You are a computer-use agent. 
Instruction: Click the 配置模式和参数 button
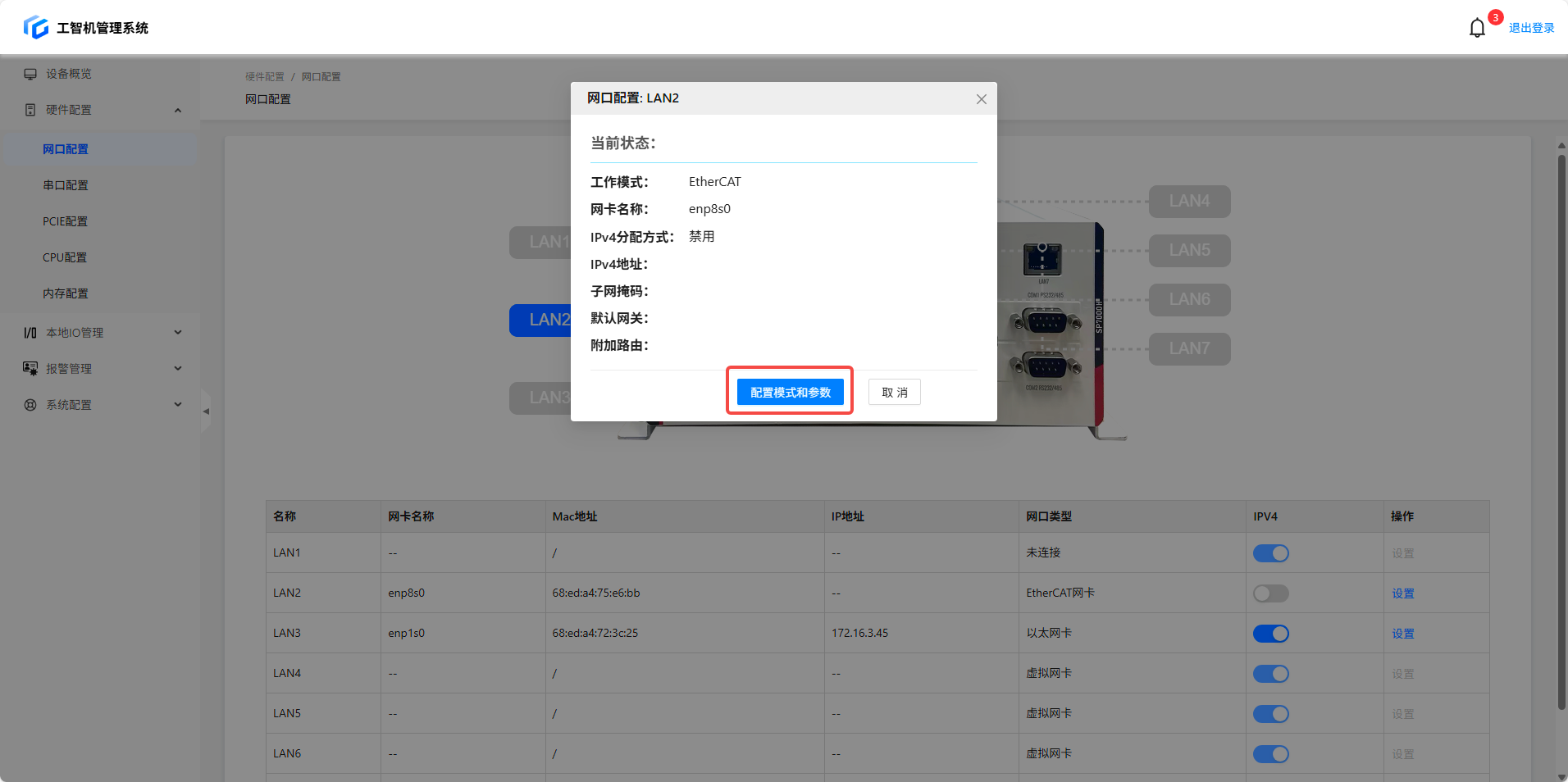coord(790,393)
